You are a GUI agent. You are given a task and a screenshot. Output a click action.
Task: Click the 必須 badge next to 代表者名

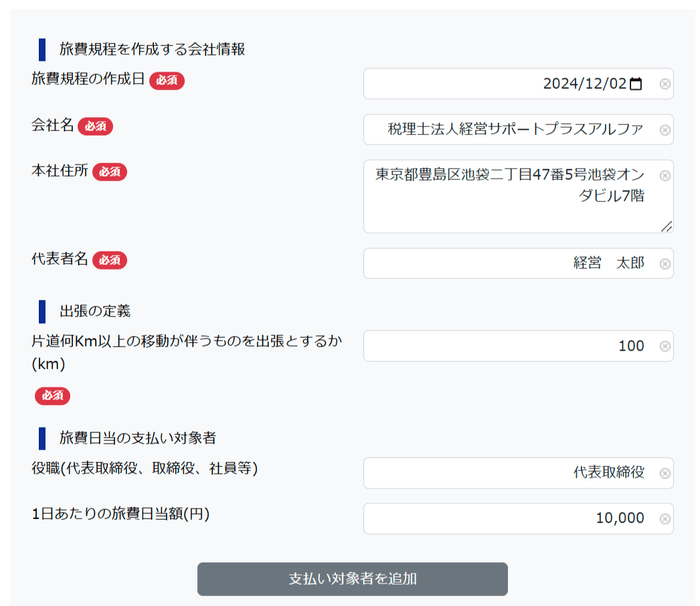tap(110, 260)
